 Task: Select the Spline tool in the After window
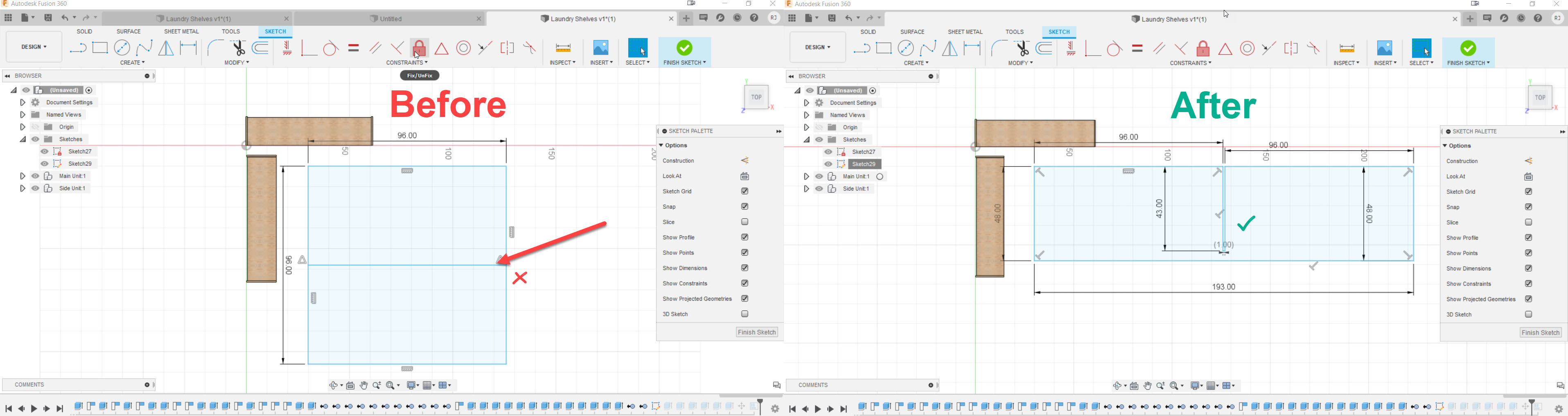click(x=927, y=49)
